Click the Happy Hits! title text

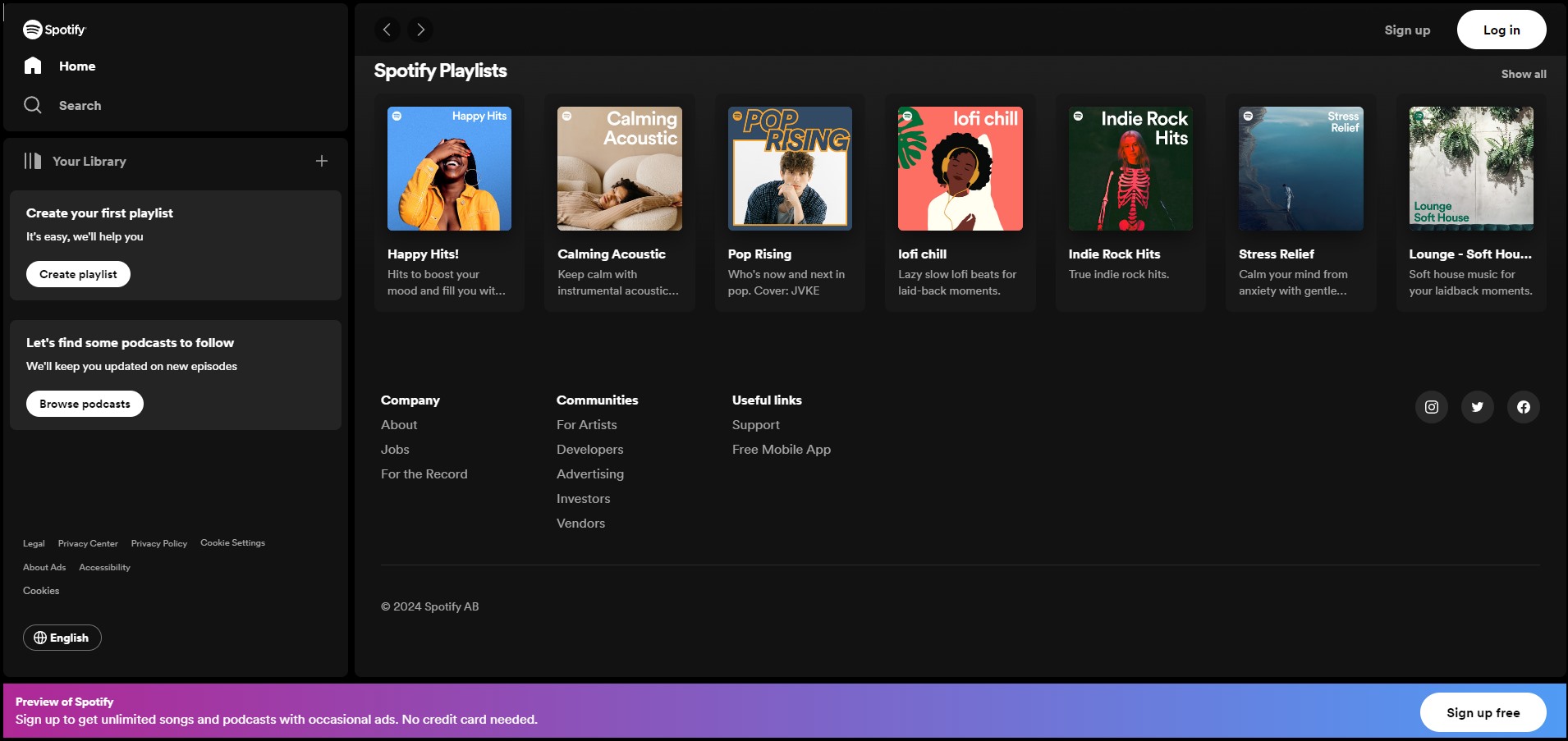[x=423, y=254]
